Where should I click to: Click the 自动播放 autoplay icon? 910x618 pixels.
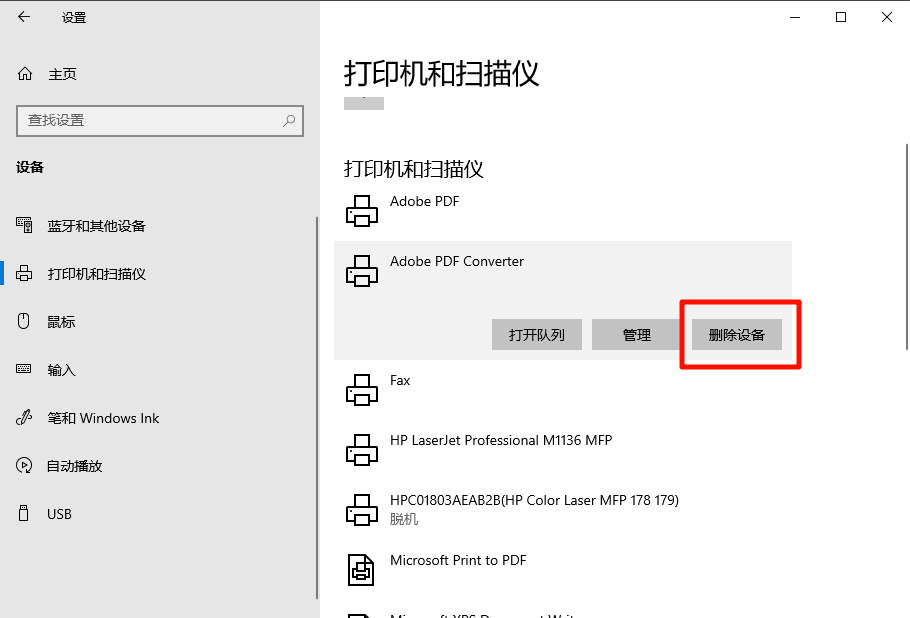point(24,465)
